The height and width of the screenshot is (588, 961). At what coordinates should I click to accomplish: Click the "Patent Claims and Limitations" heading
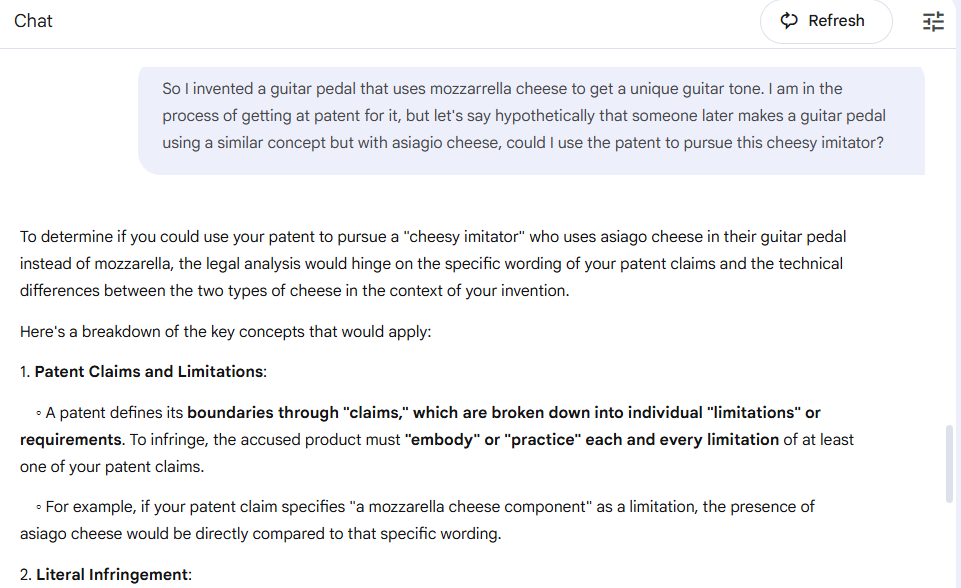coord(149,372)
